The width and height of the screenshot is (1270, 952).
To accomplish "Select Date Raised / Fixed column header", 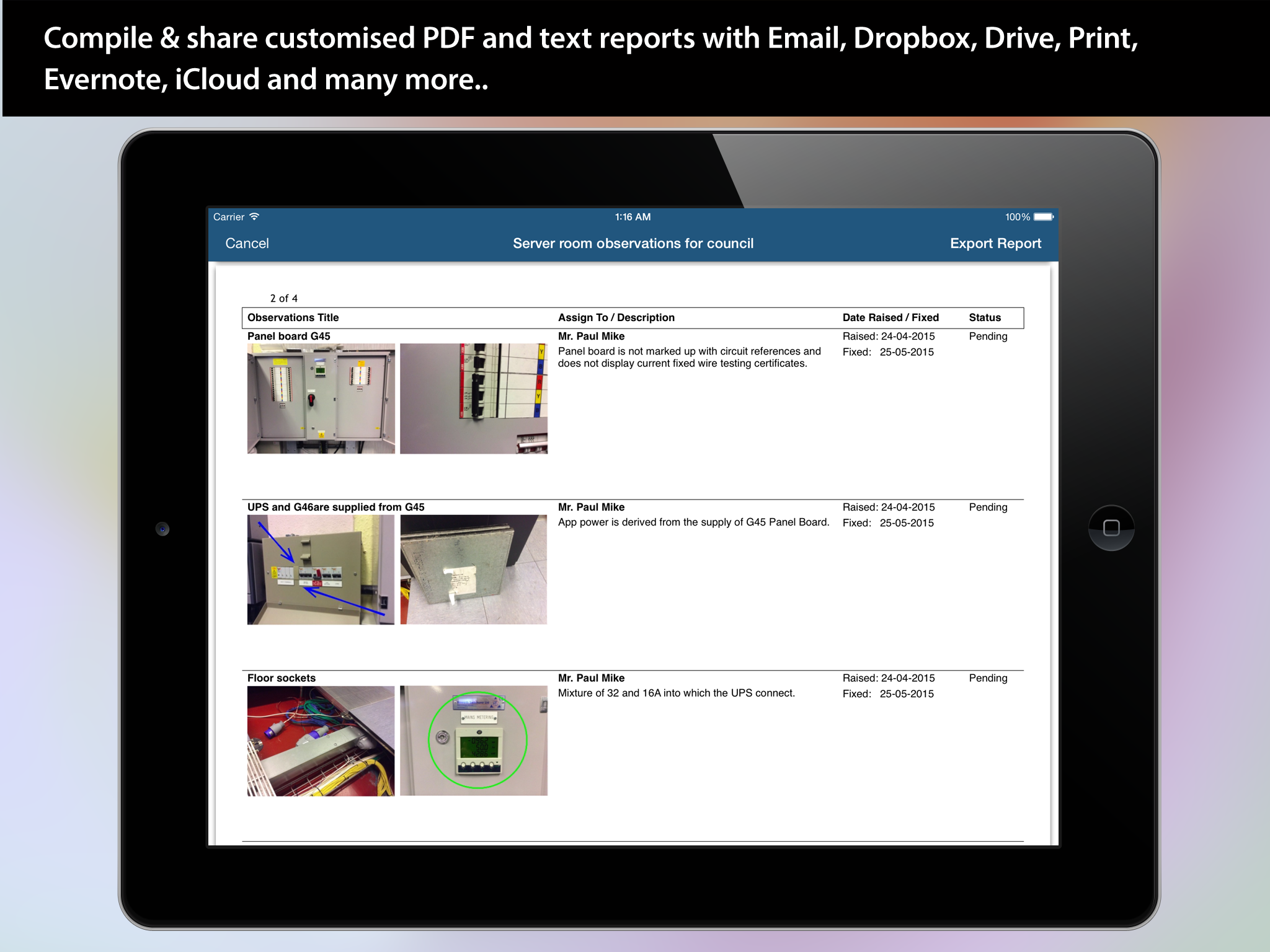I will [x=890, y=317].
